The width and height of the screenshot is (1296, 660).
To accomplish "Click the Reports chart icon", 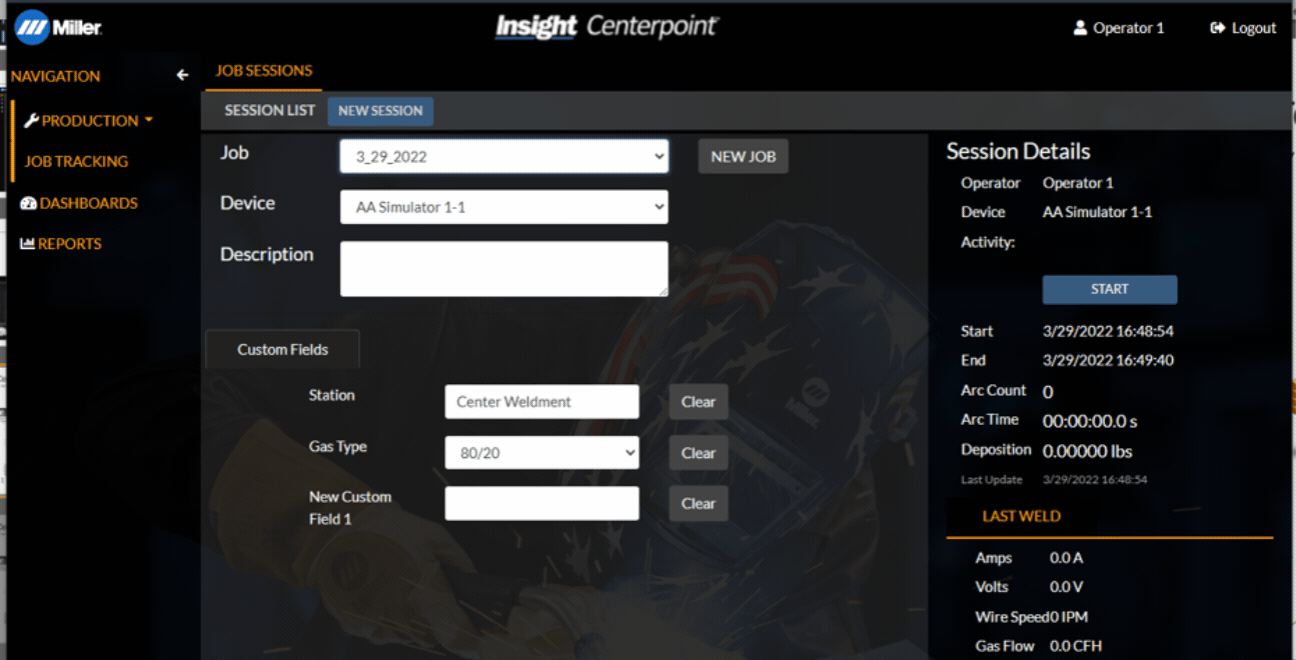I will [x=27, y=243].
